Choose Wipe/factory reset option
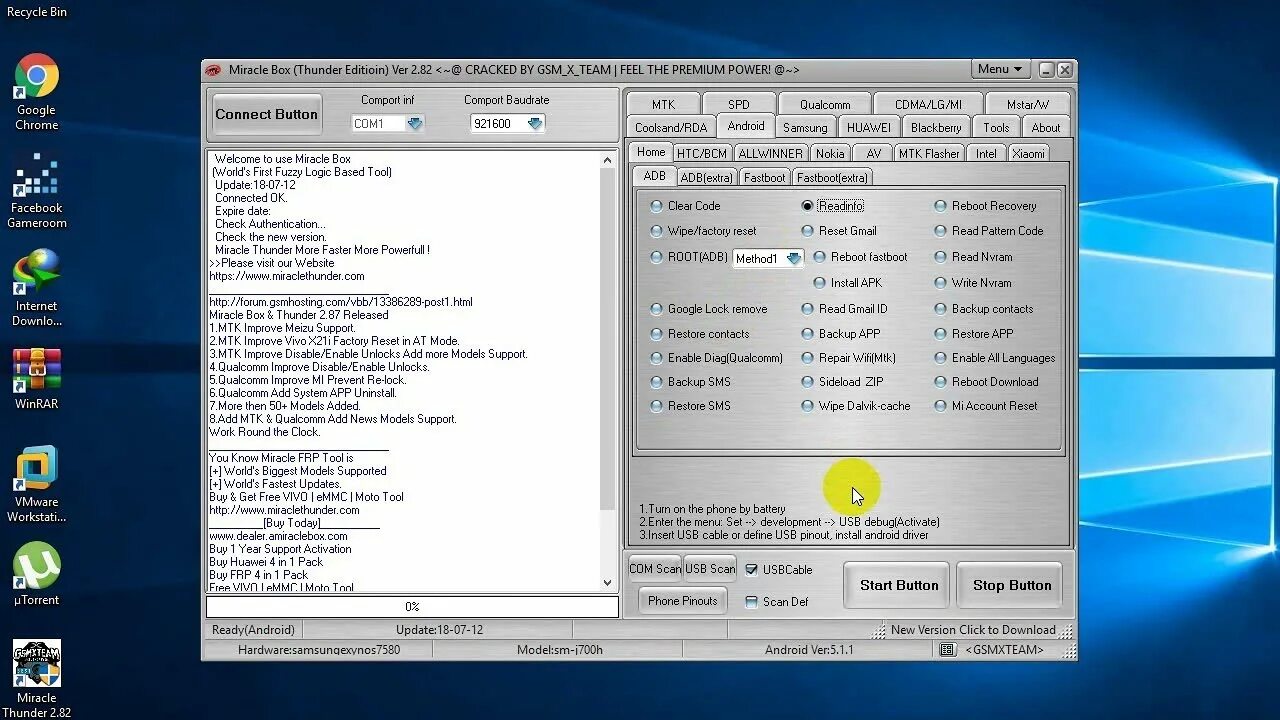 (x=703, y=231)
